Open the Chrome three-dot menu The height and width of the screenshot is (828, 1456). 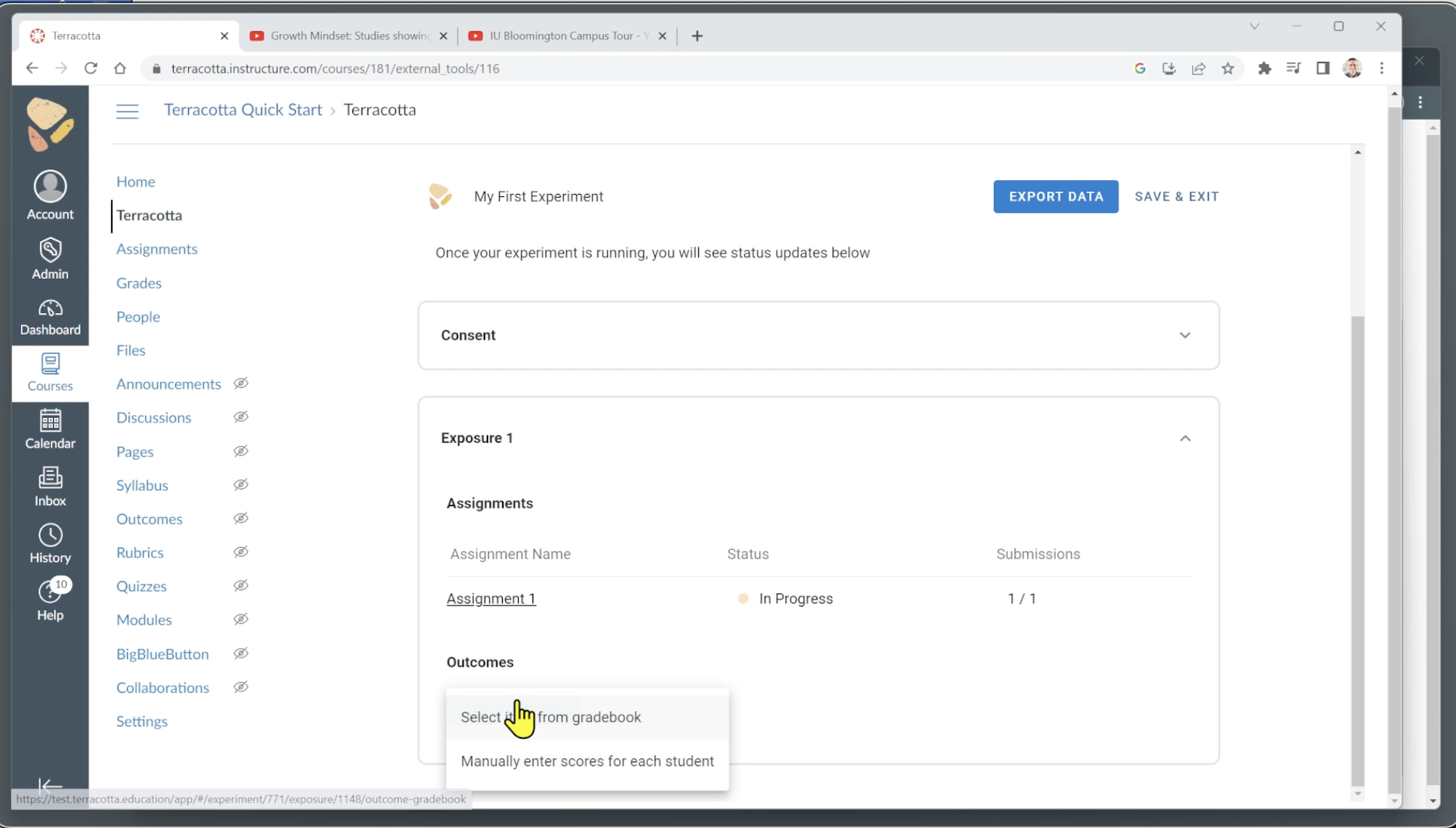point(1382,68)
